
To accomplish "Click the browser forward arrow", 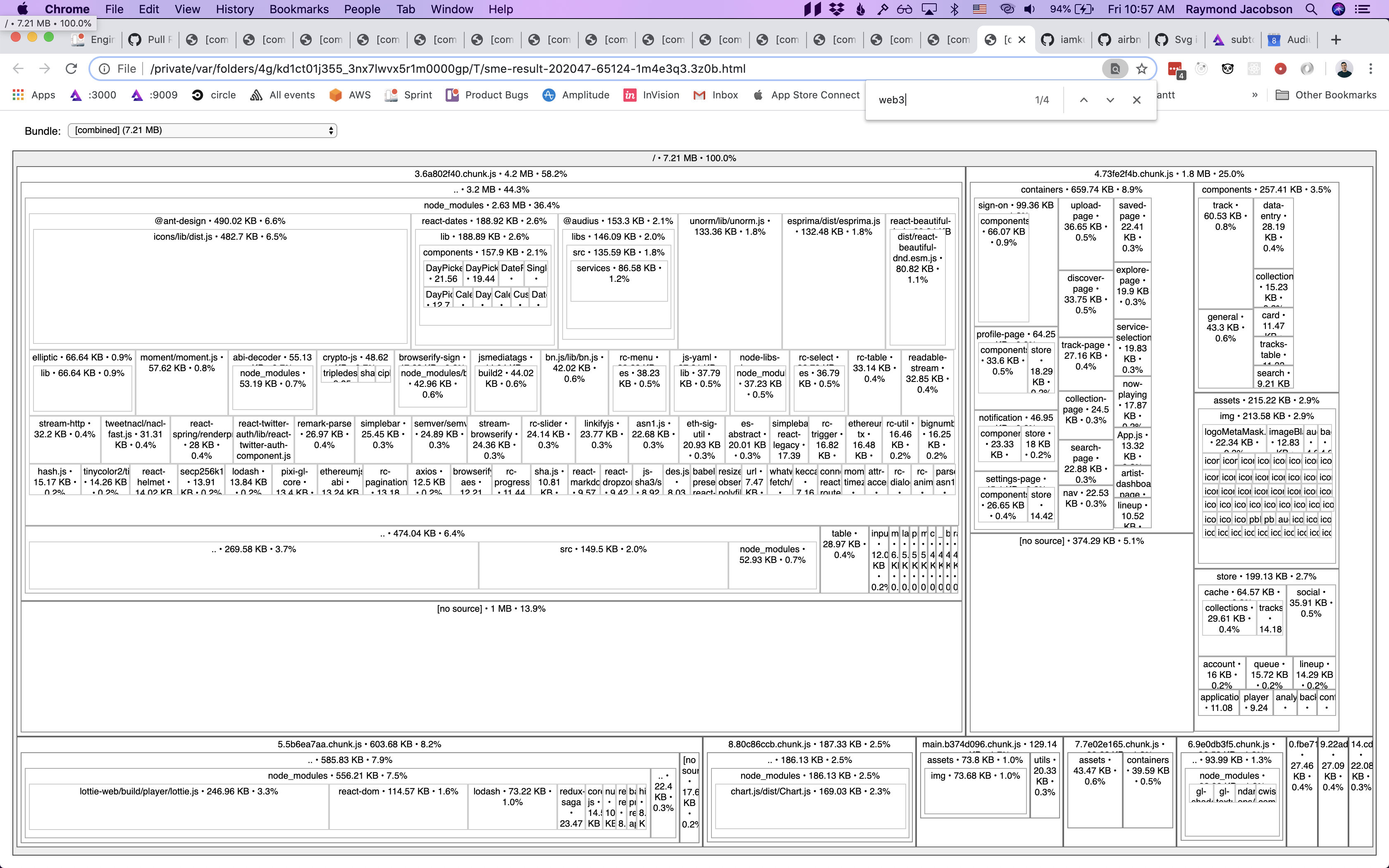I will (x=45, y=69).
